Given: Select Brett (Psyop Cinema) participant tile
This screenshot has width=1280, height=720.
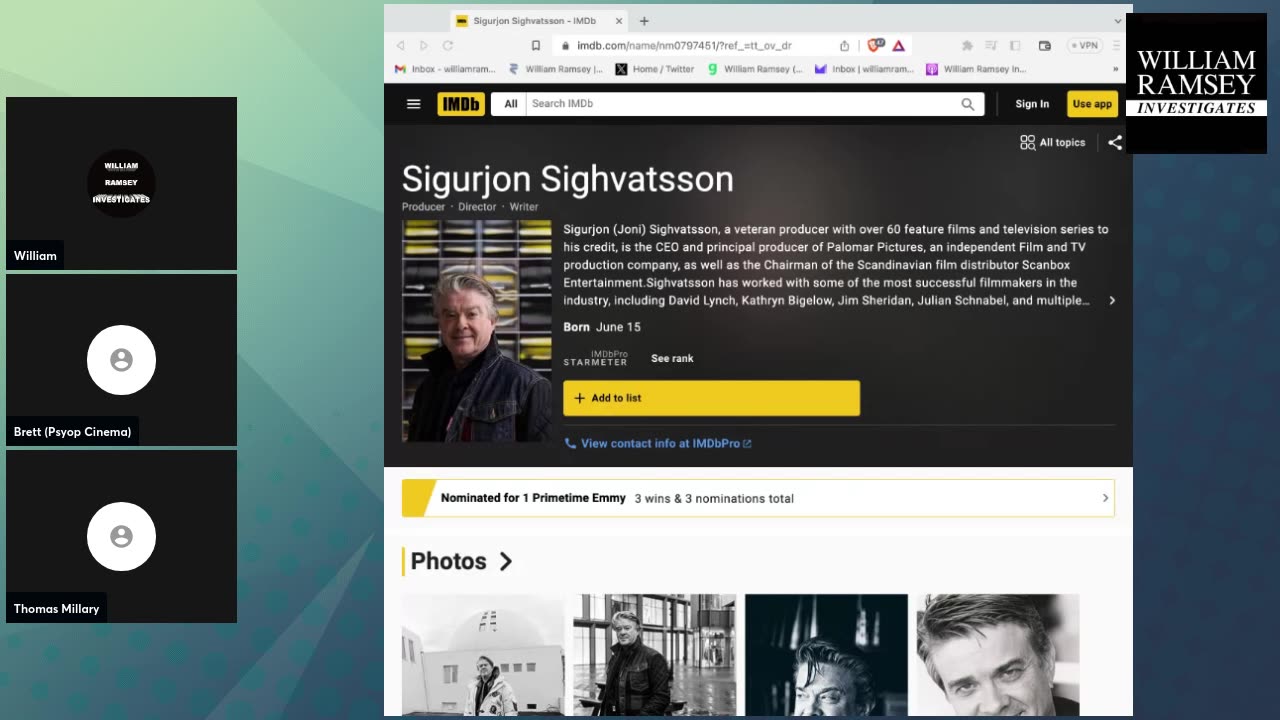Looking at the screenshot, I should (x=121, y=360).
